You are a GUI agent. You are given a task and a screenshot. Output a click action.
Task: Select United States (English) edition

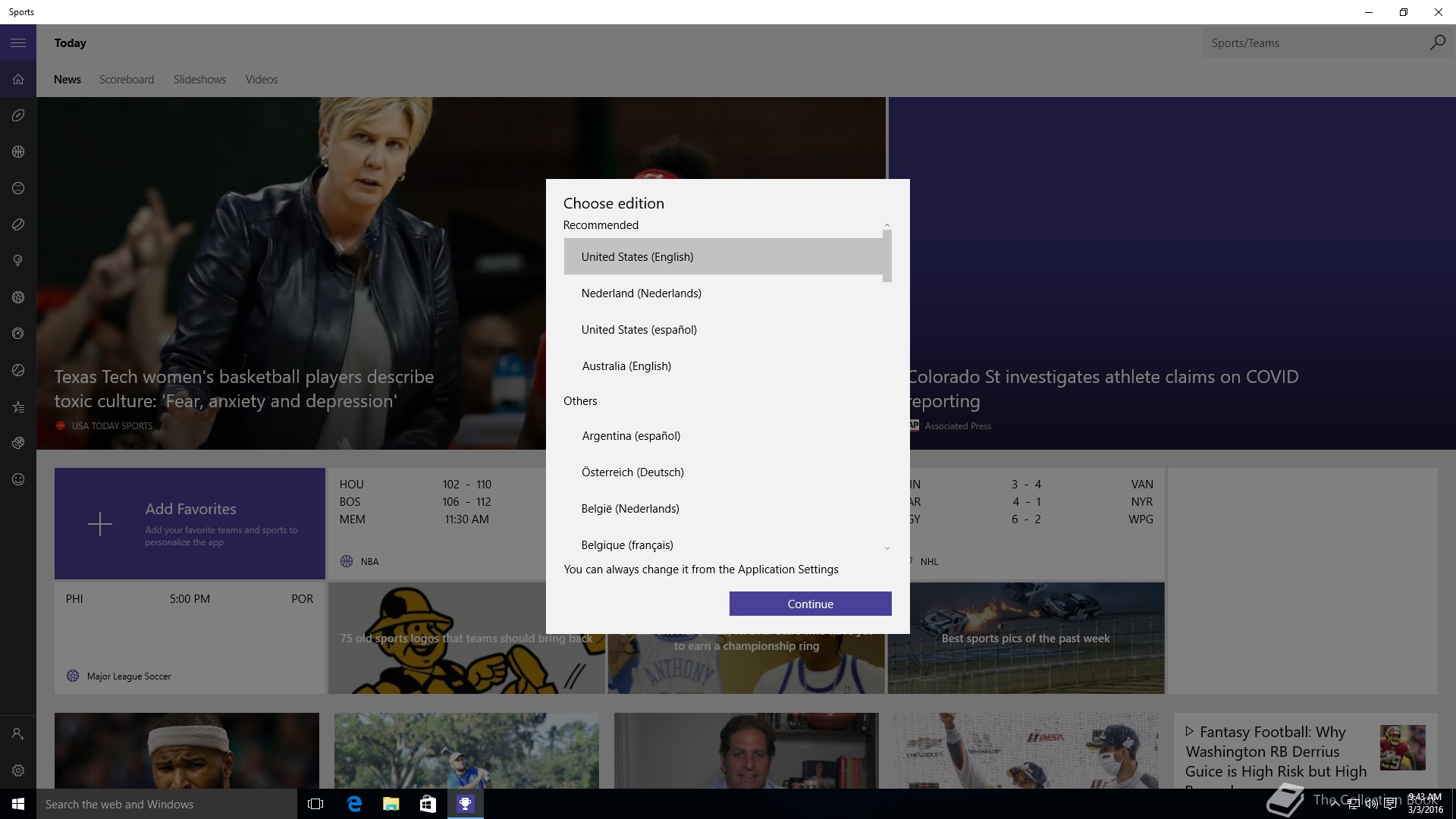723,256
